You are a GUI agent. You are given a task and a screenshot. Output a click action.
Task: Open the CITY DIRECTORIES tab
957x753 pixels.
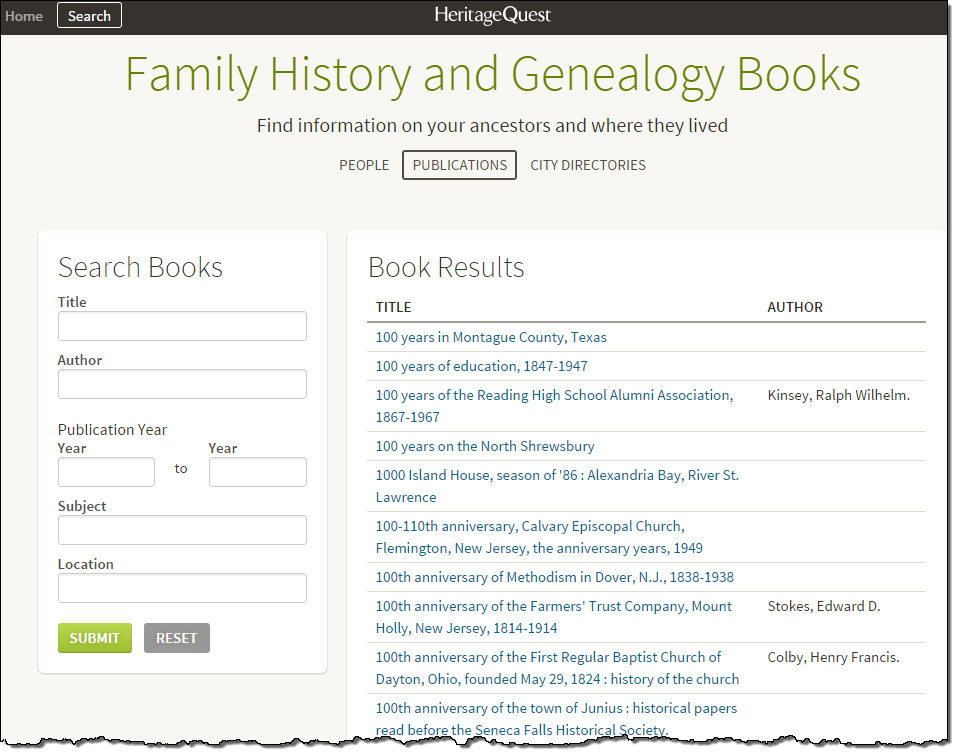coord(587,165)
